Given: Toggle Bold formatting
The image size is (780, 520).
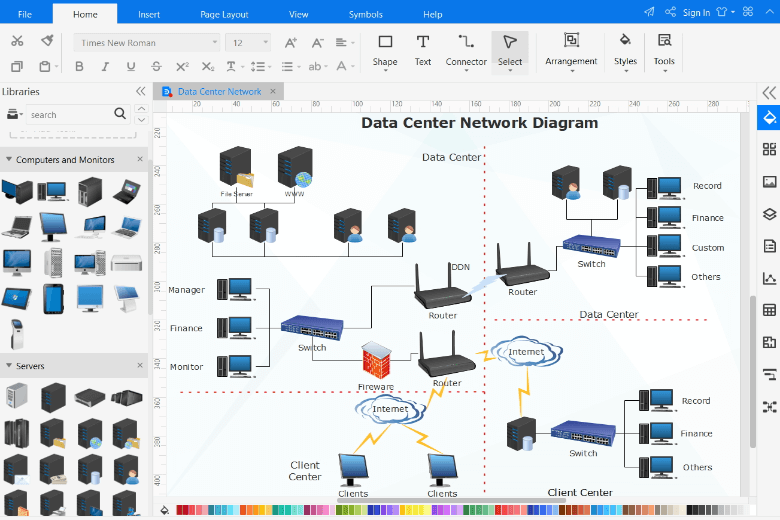Looking at the screenshot, I should pyautogui.click(x=79, y=66).
